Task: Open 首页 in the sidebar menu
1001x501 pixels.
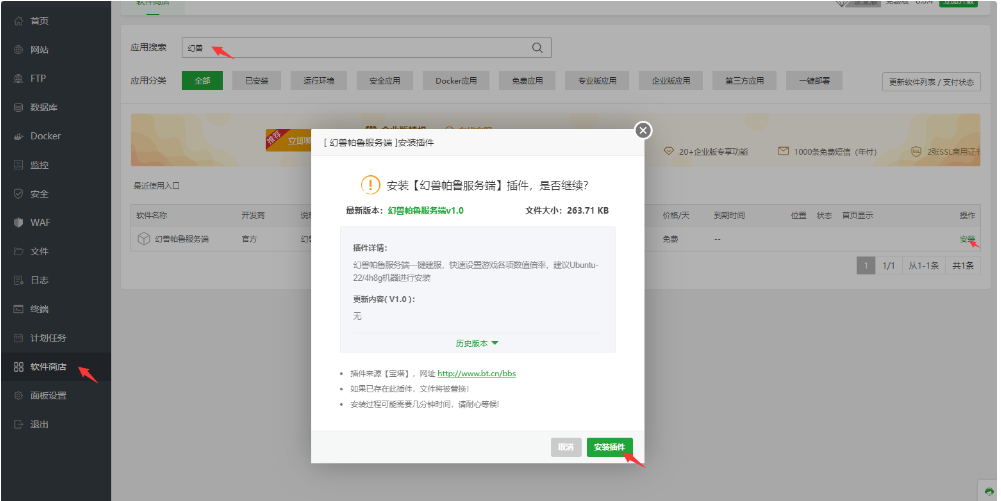Action: (x=40, y=21)
